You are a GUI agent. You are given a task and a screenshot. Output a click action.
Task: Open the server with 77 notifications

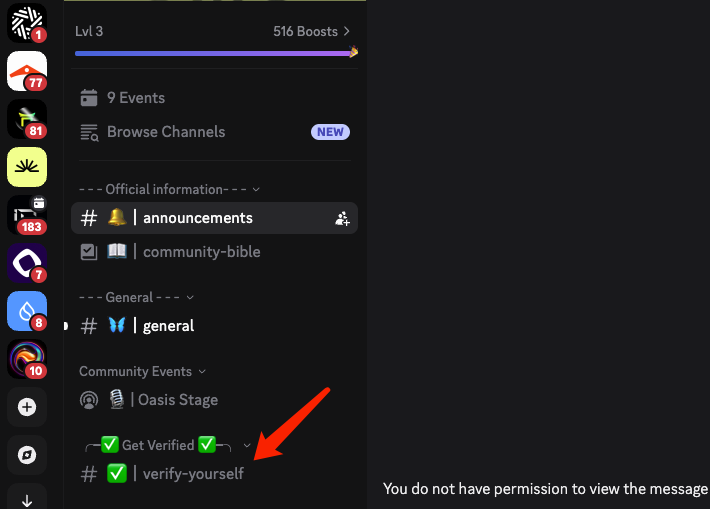(27, 71)
